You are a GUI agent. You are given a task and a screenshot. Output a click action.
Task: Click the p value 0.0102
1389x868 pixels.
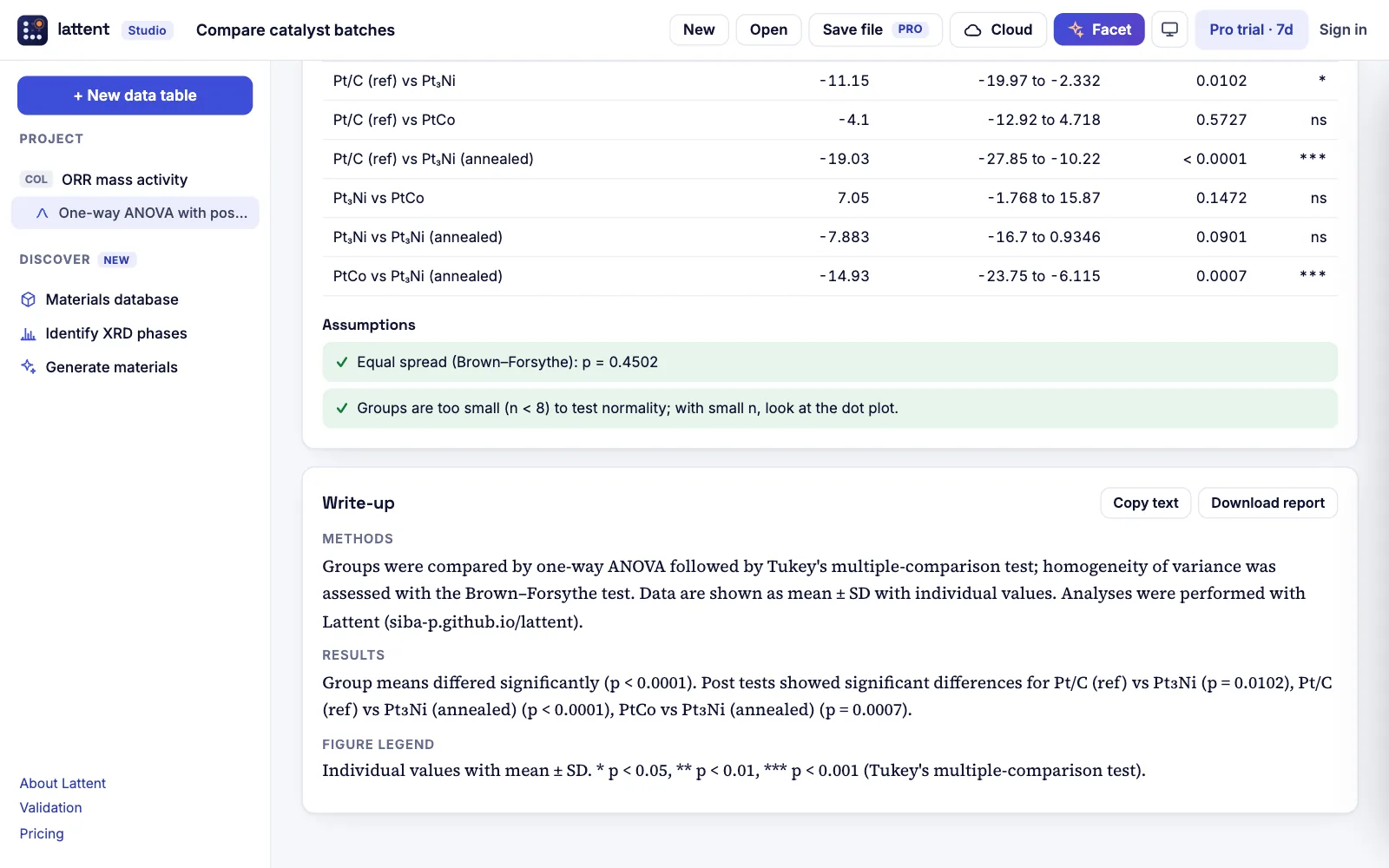coord(1221,81)
